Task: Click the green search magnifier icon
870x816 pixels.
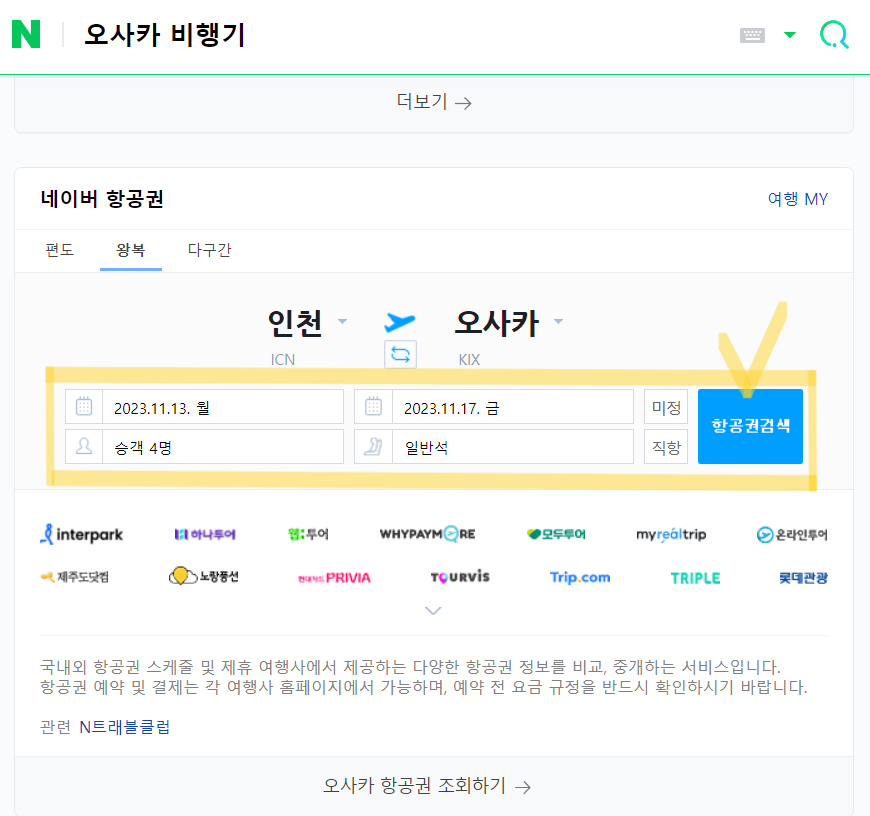Action: pos(834,35)
